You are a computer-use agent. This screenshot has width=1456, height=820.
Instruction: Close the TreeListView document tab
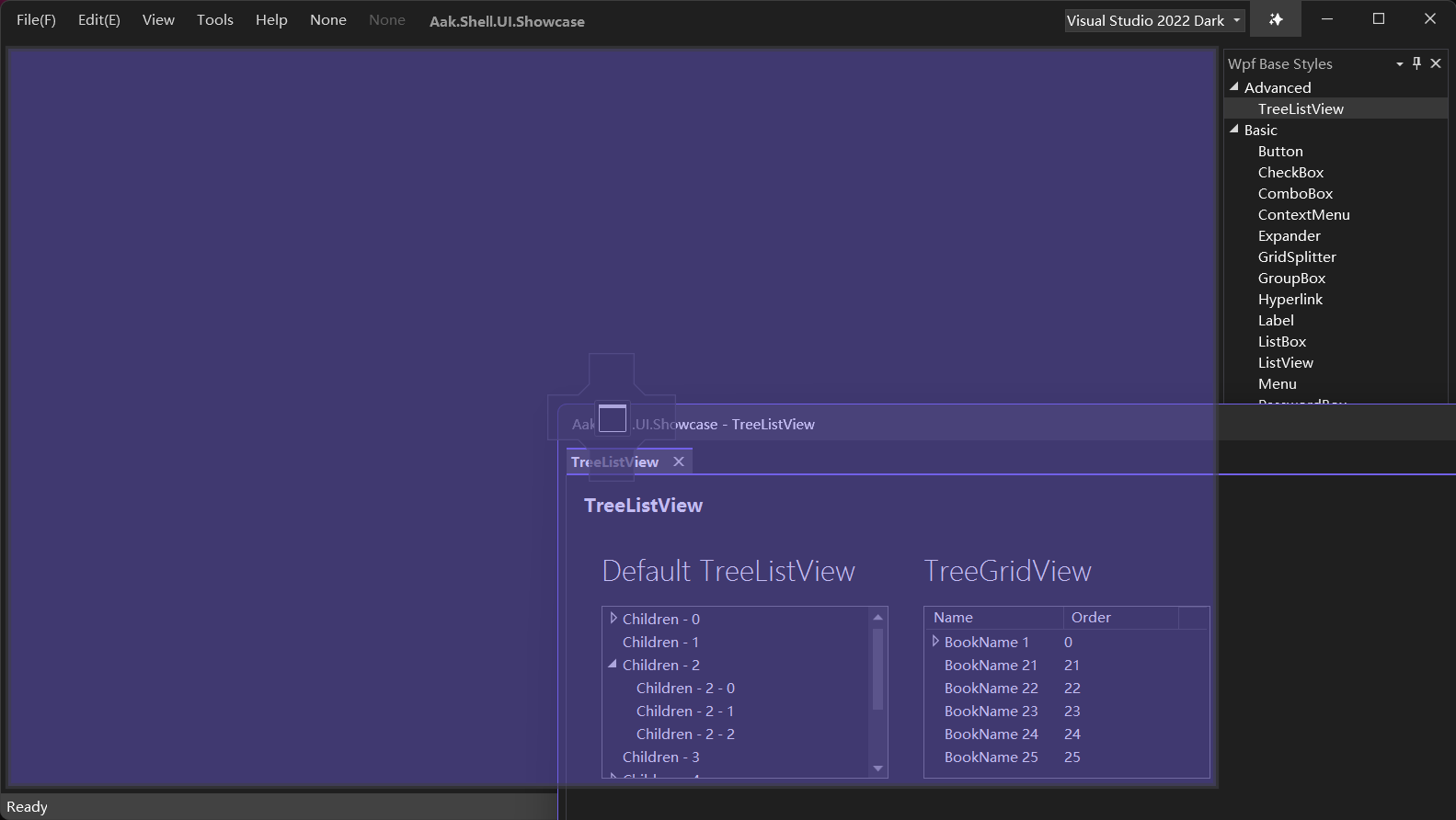tap(679, 461)
